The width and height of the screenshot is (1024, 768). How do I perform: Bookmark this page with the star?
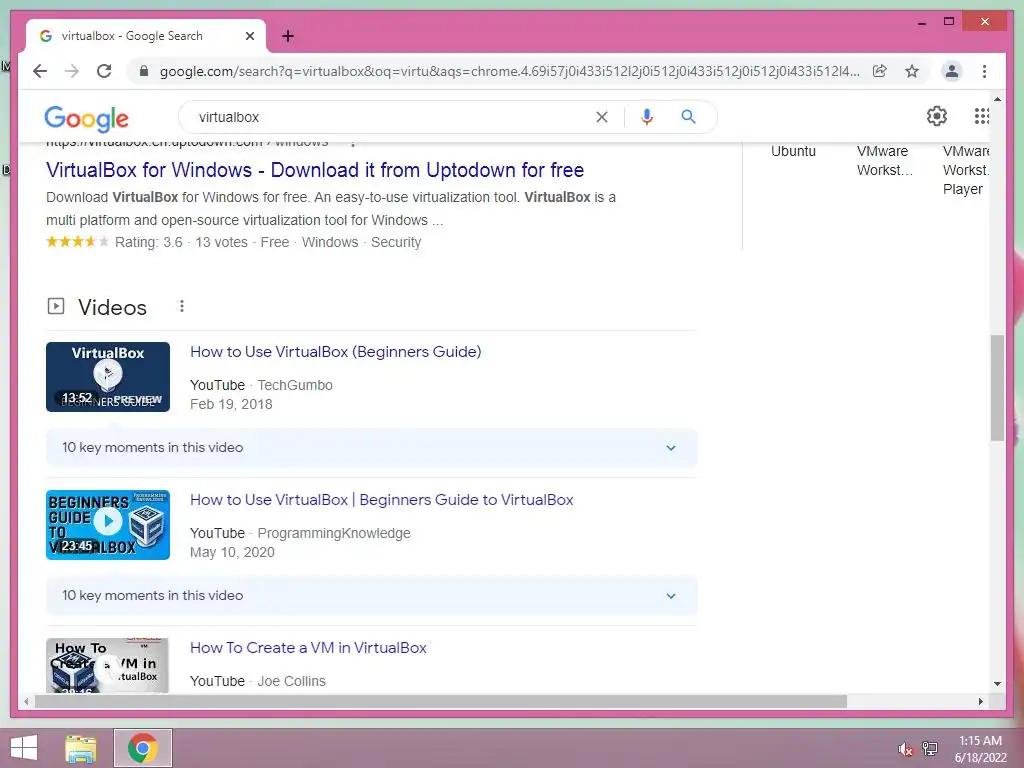912,71
